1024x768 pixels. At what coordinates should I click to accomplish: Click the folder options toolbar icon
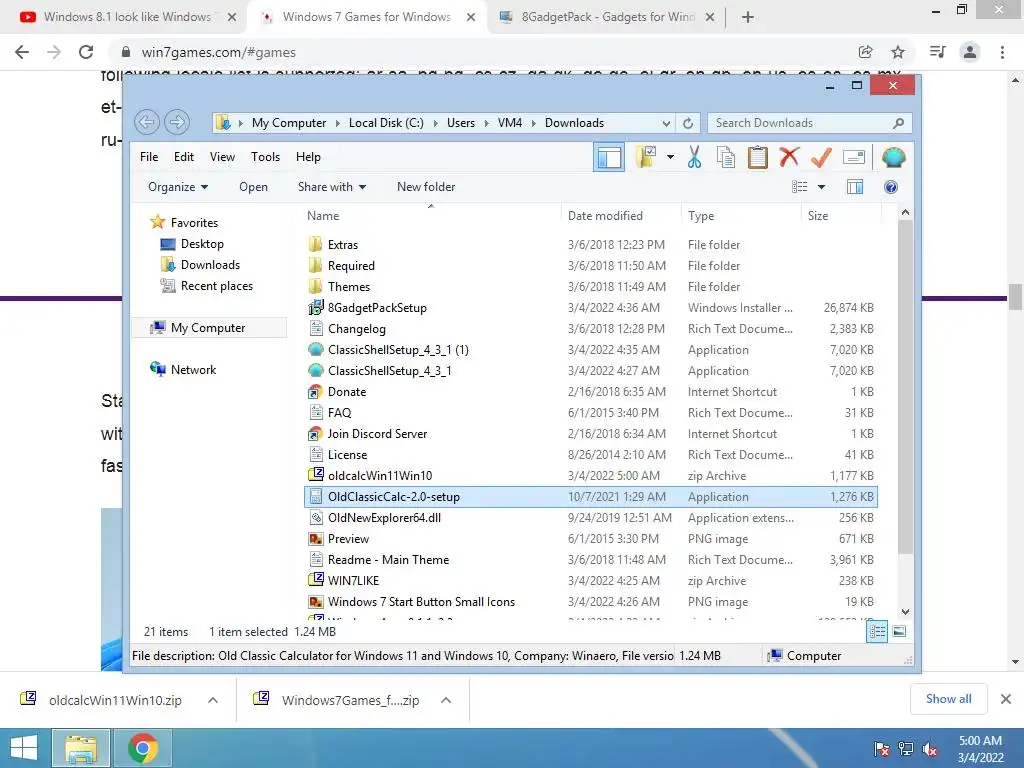(x=646, y=157)
